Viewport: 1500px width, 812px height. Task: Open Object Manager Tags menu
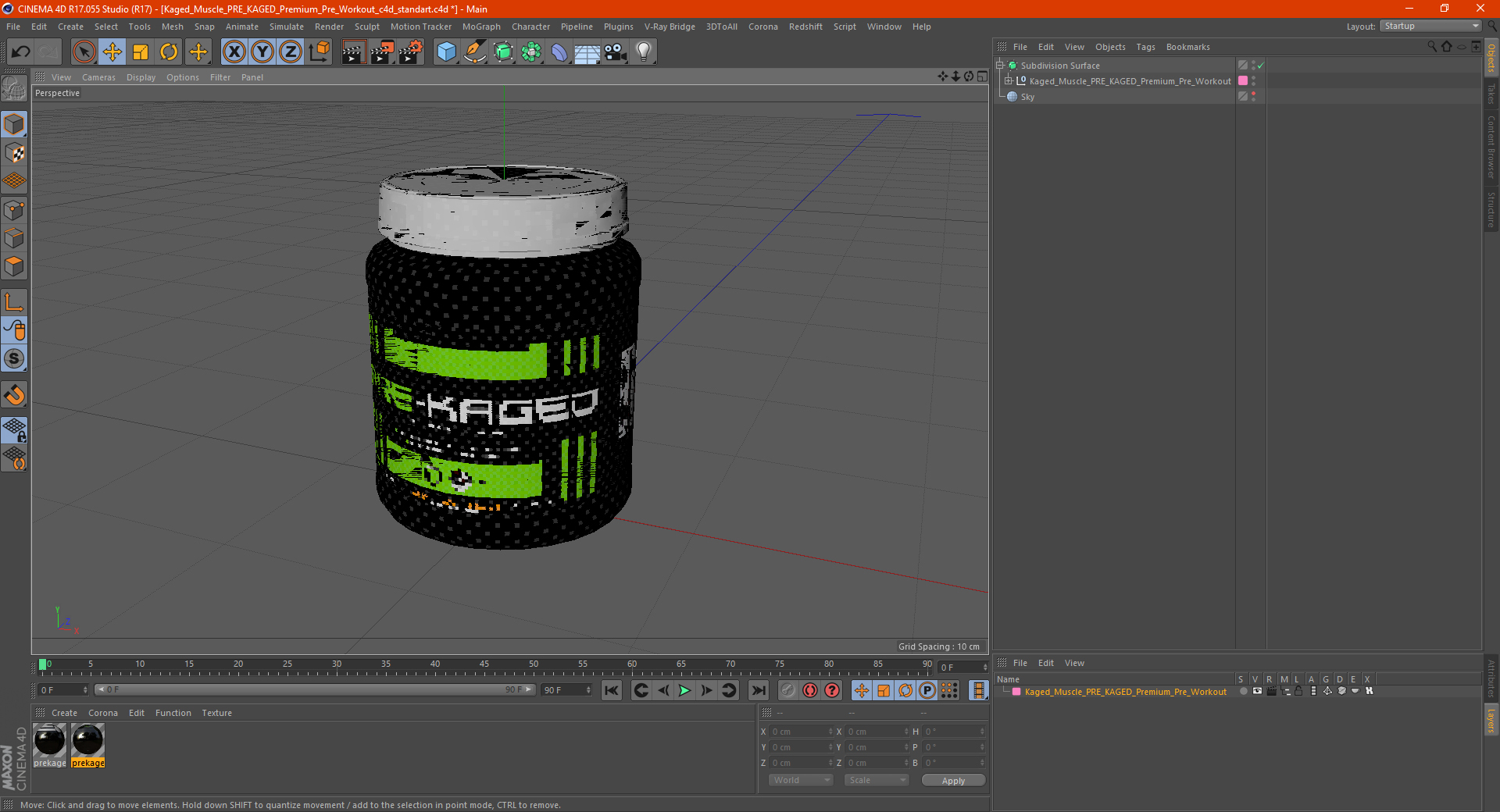(1145, 47)
